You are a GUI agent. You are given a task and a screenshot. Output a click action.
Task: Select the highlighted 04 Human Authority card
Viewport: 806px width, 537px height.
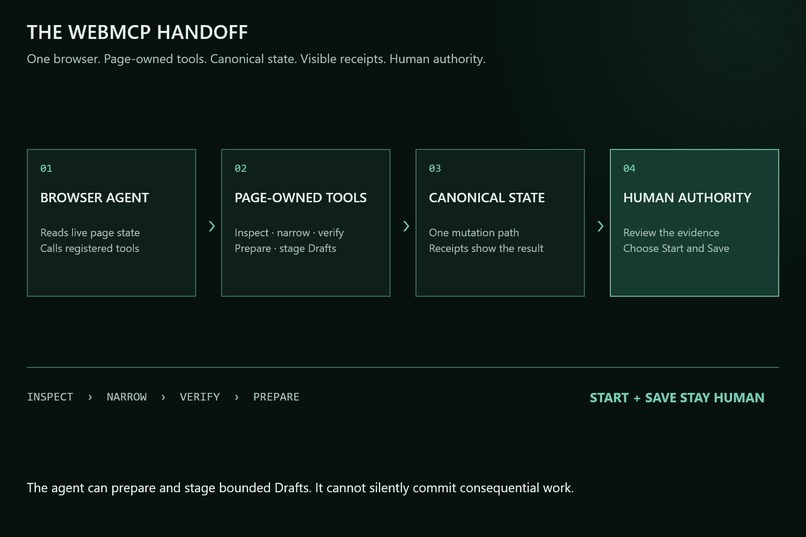tap(694, 223)
